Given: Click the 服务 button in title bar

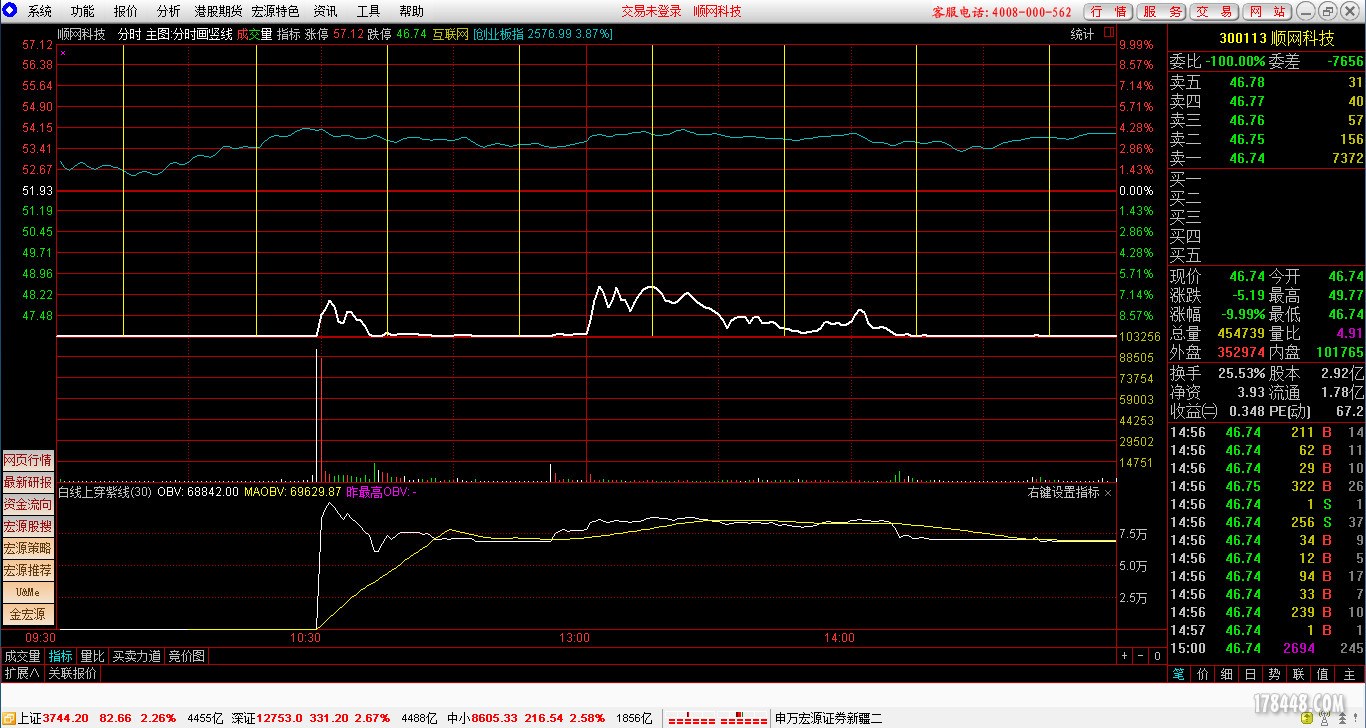Looking at the screenshot, I should pos(1162,12).
